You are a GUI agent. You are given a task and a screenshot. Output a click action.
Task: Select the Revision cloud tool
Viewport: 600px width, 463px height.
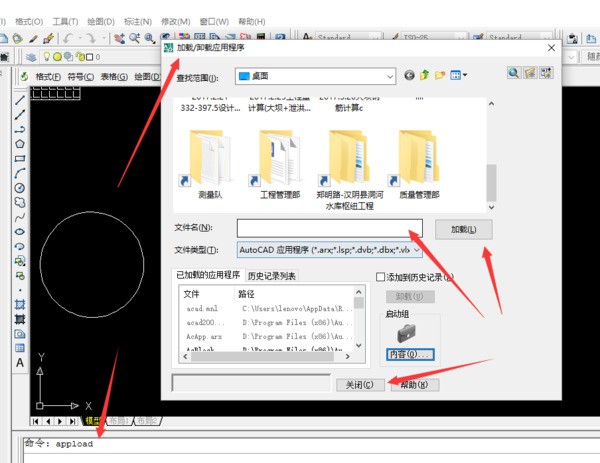click(x=20, y=202)
